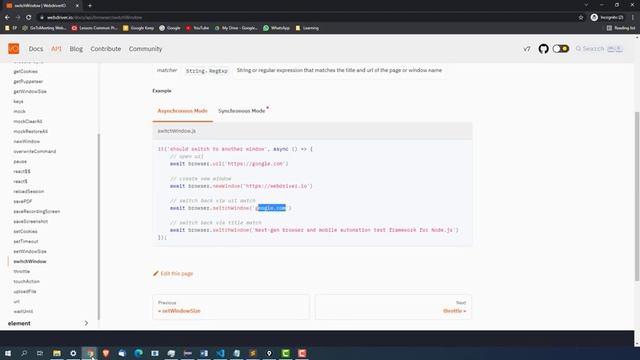Focus the docs Search field
The image size is (640, 360).
click(x=599, y=49)
